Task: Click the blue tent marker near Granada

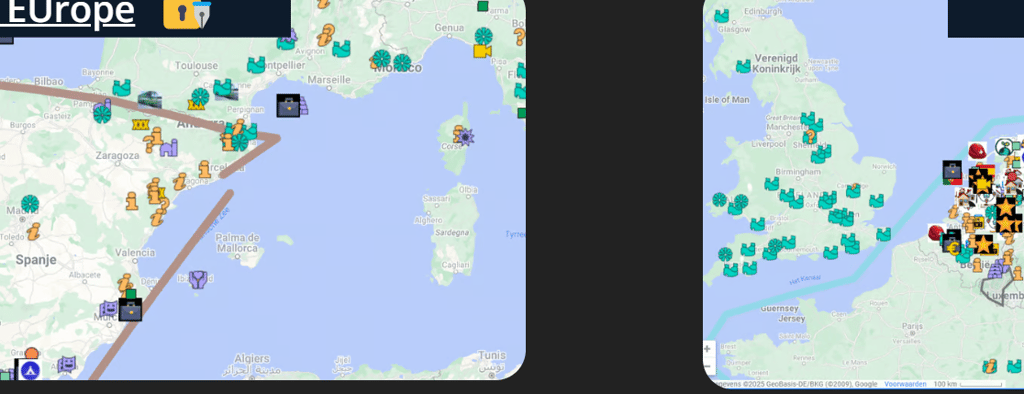Action: click(x=29, y=369)
